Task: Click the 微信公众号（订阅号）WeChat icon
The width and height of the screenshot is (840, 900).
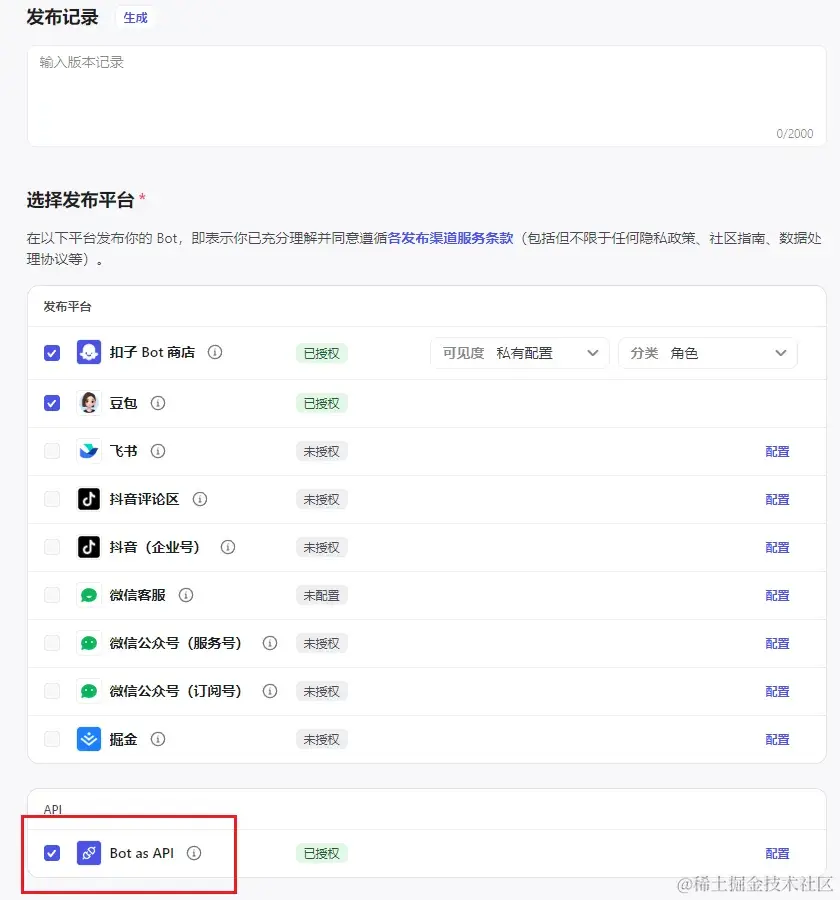Action: click(89, 691)
